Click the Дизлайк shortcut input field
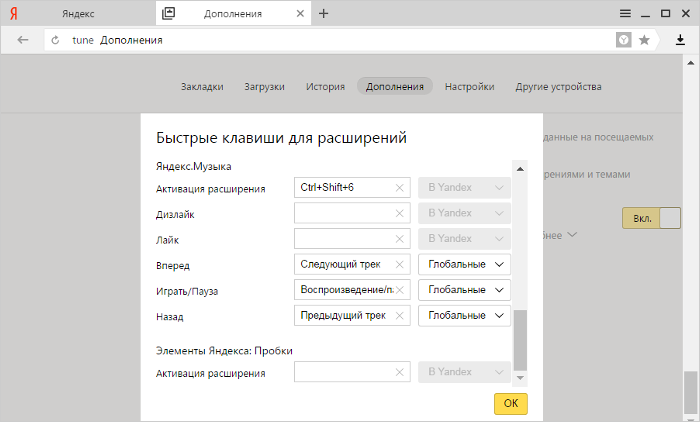 tap(352, 213)
